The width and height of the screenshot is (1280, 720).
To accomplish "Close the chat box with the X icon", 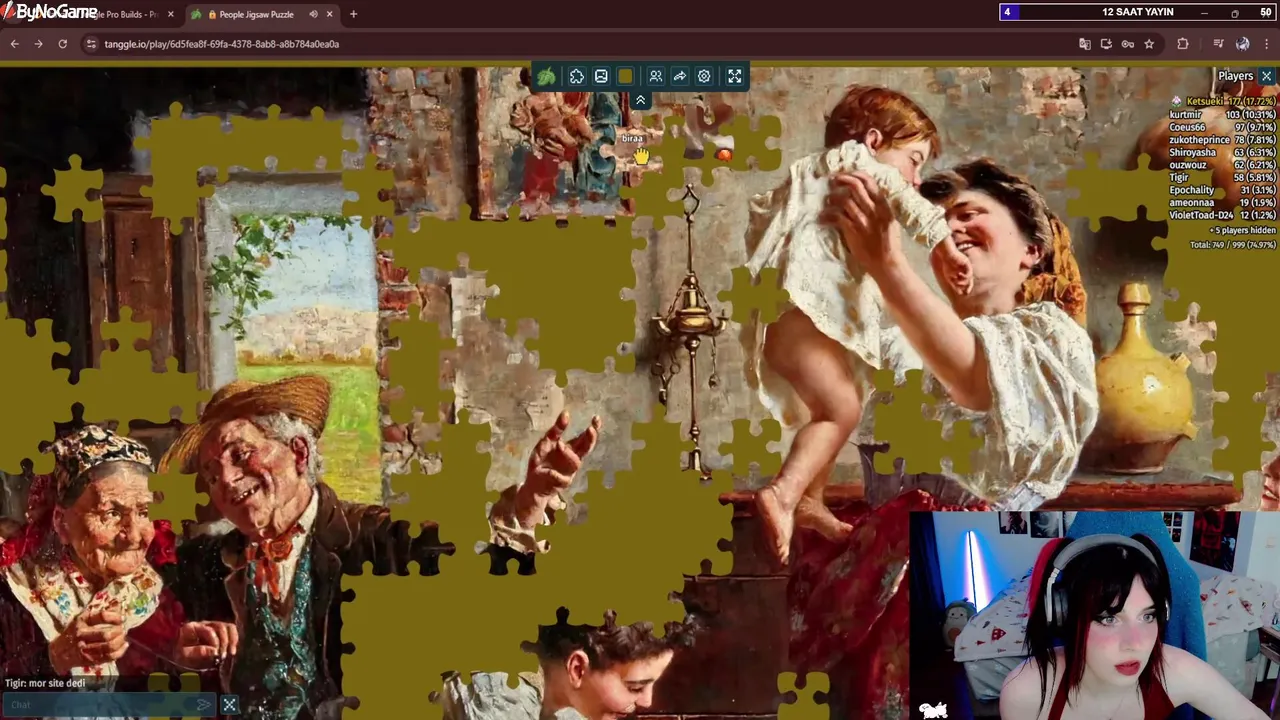I will click(x=229, y=705).
